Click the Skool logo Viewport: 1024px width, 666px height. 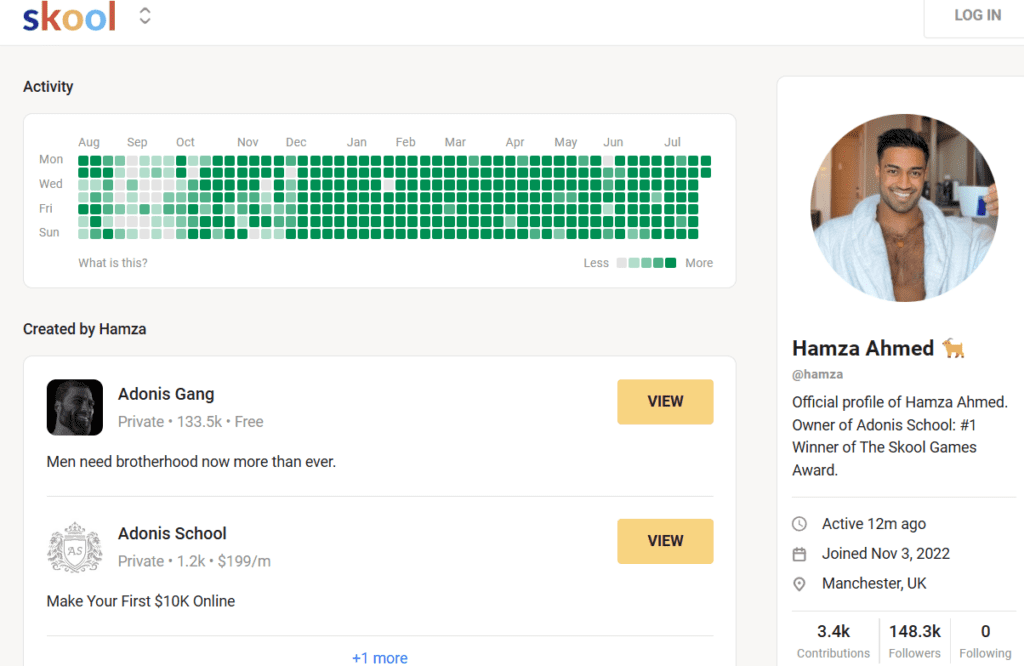[x=69, y=17]
